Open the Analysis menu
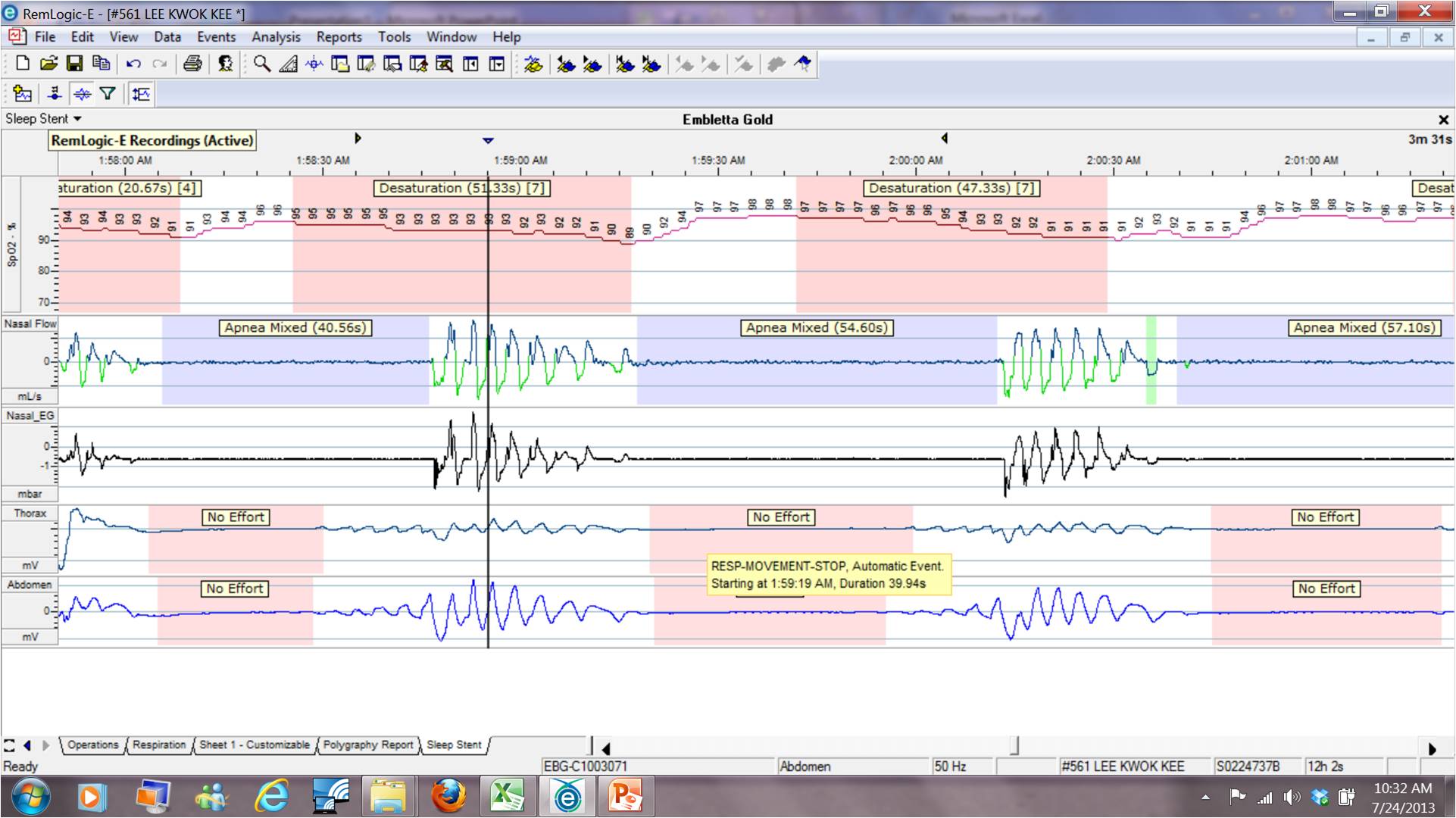 click(276, 36)
